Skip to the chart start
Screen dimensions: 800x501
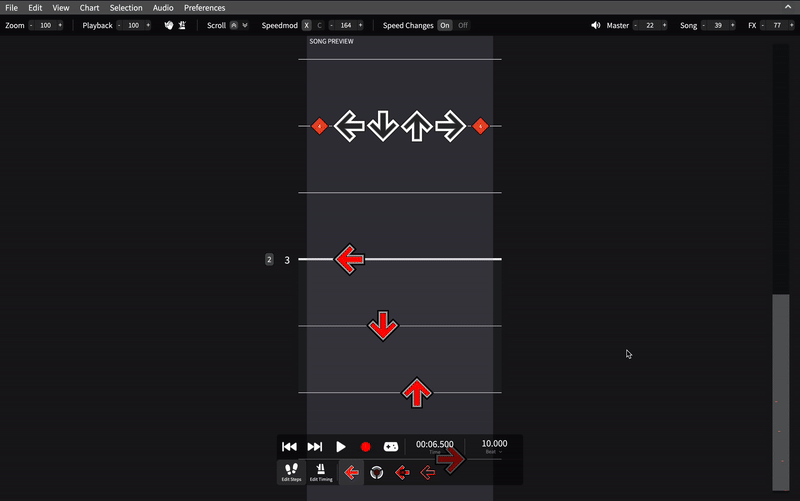(x=289, y=447)
